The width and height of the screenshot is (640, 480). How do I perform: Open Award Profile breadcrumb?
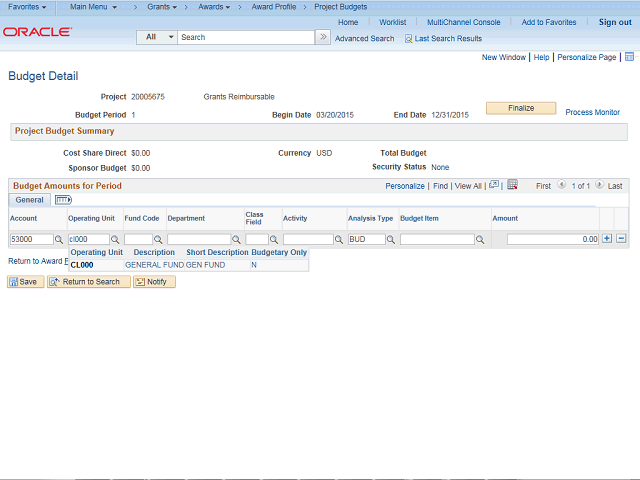coord(274,7)
